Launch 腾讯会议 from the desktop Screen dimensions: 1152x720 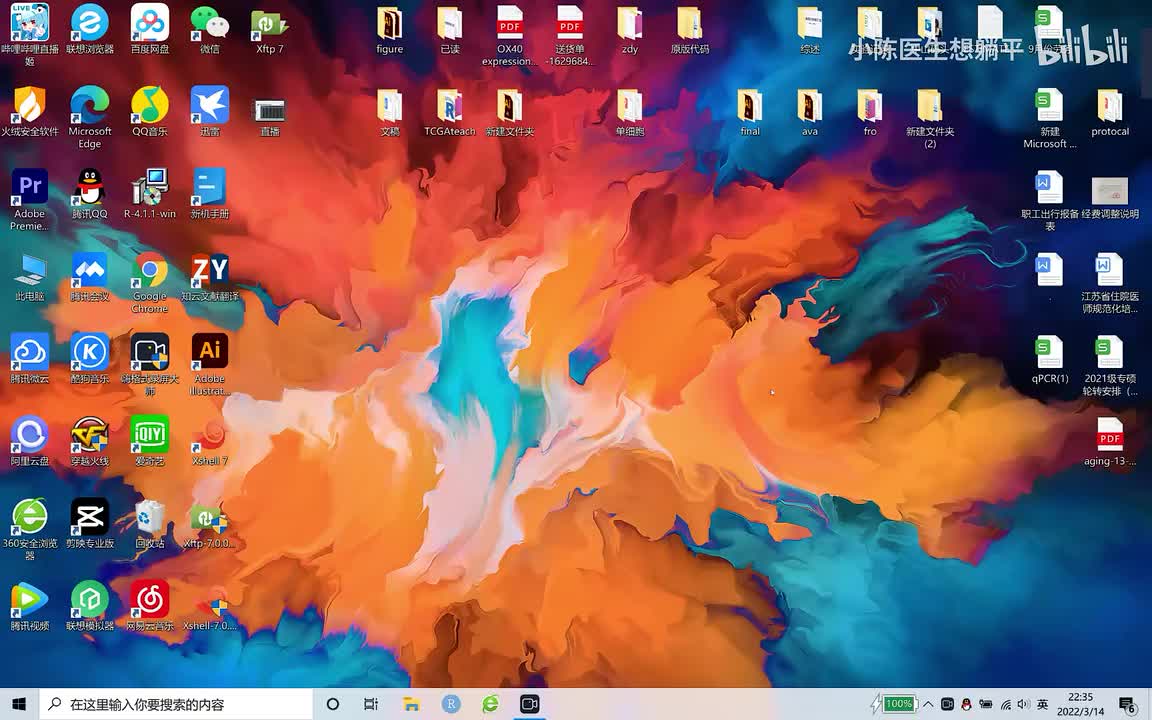[90, 276]
